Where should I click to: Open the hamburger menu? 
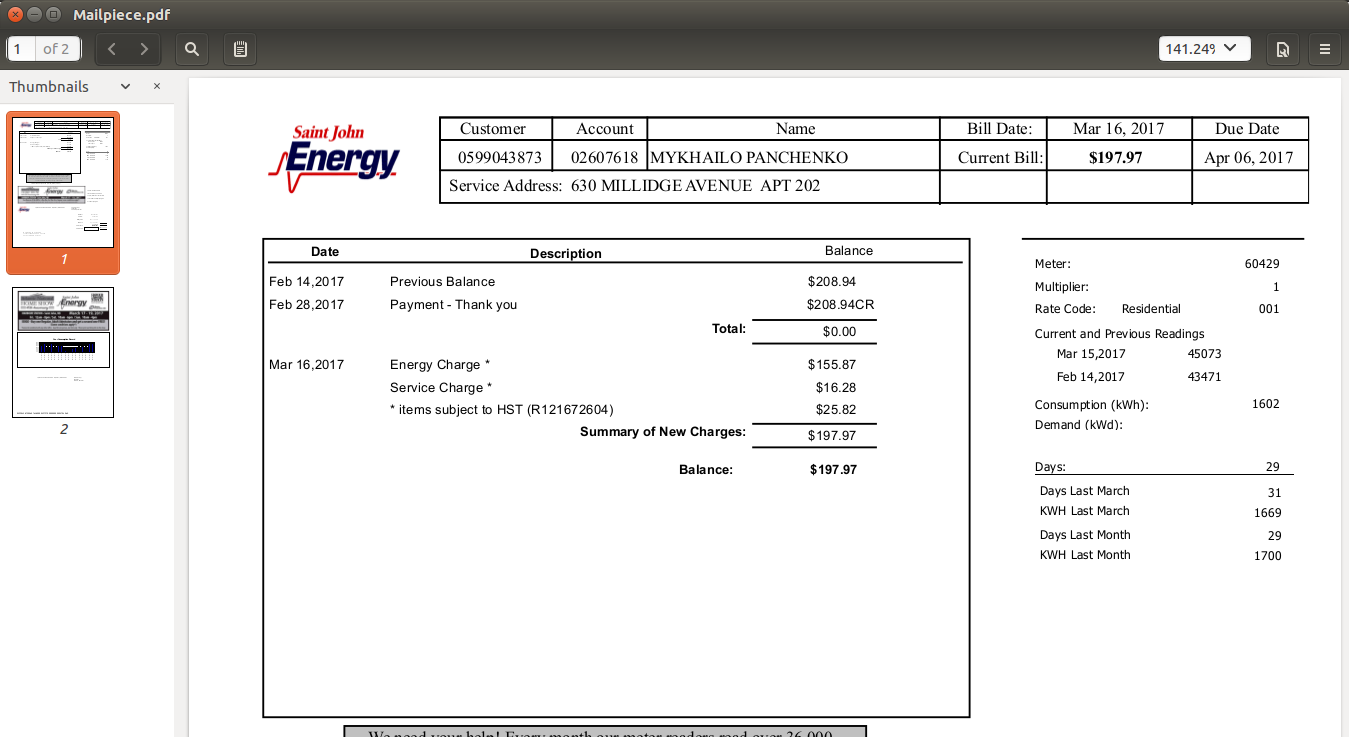(1325, 49)
